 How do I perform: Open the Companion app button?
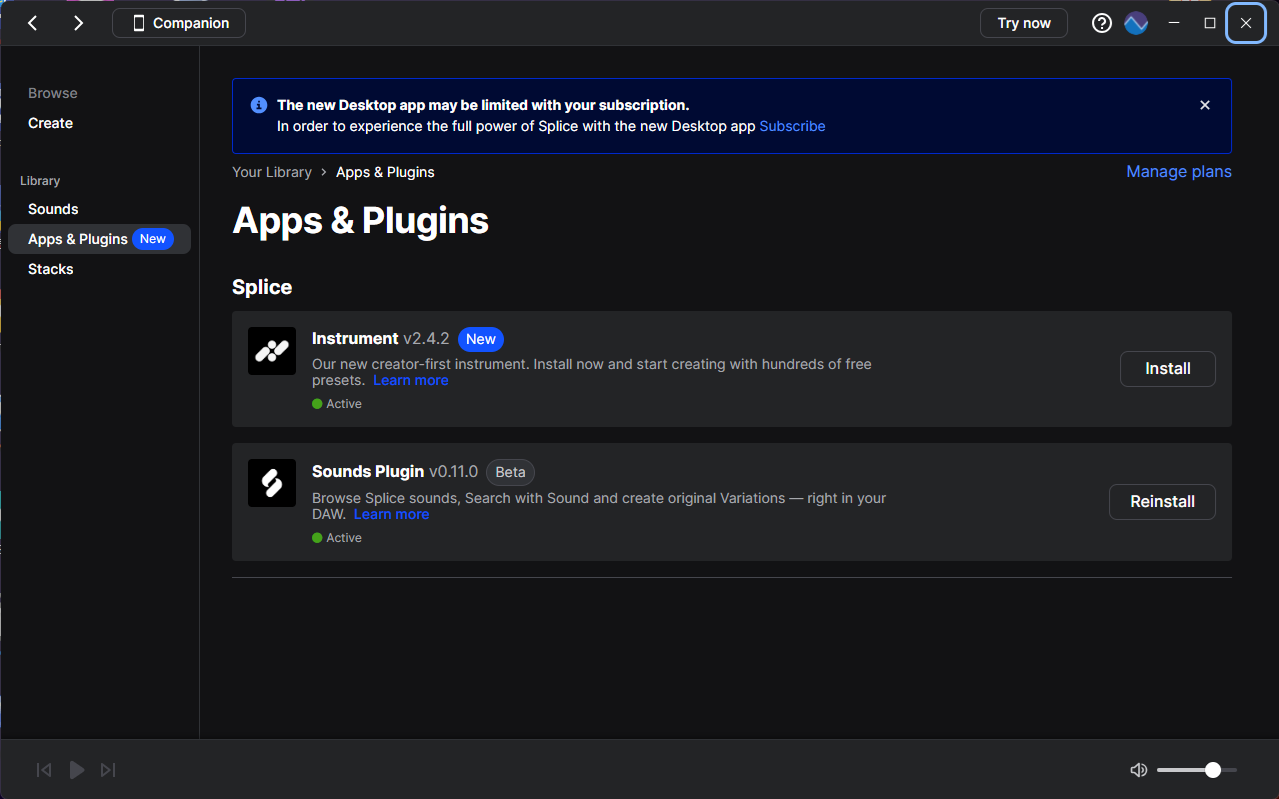[179, 23]
